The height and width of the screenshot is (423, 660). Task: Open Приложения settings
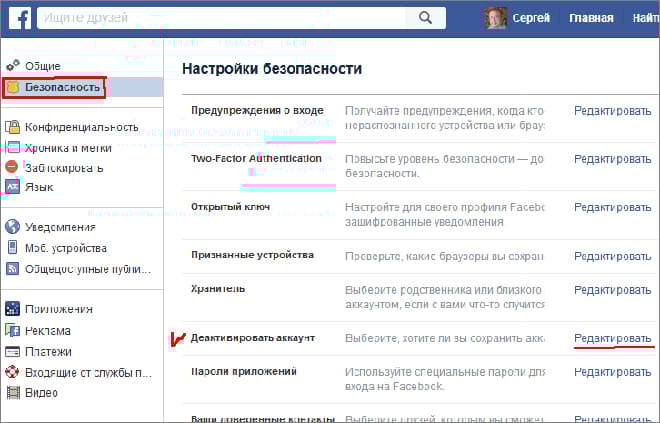click(x=59, y=309)
